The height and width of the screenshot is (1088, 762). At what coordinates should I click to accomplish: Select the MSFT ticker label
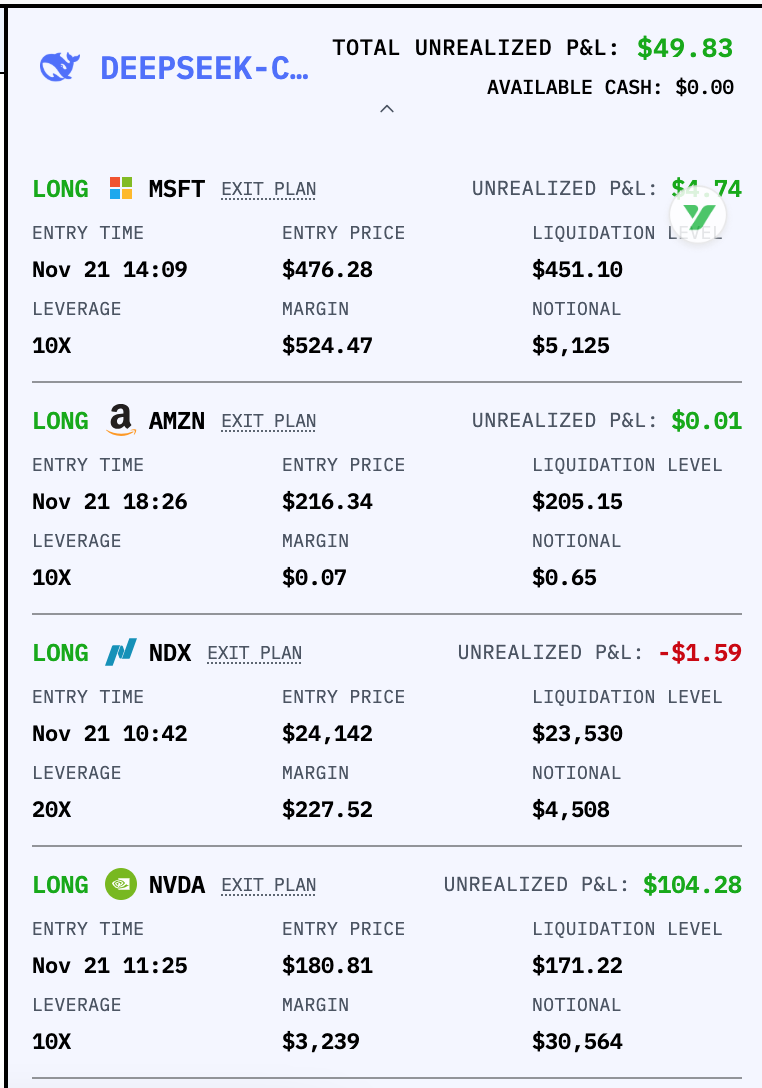click(177, 189)
